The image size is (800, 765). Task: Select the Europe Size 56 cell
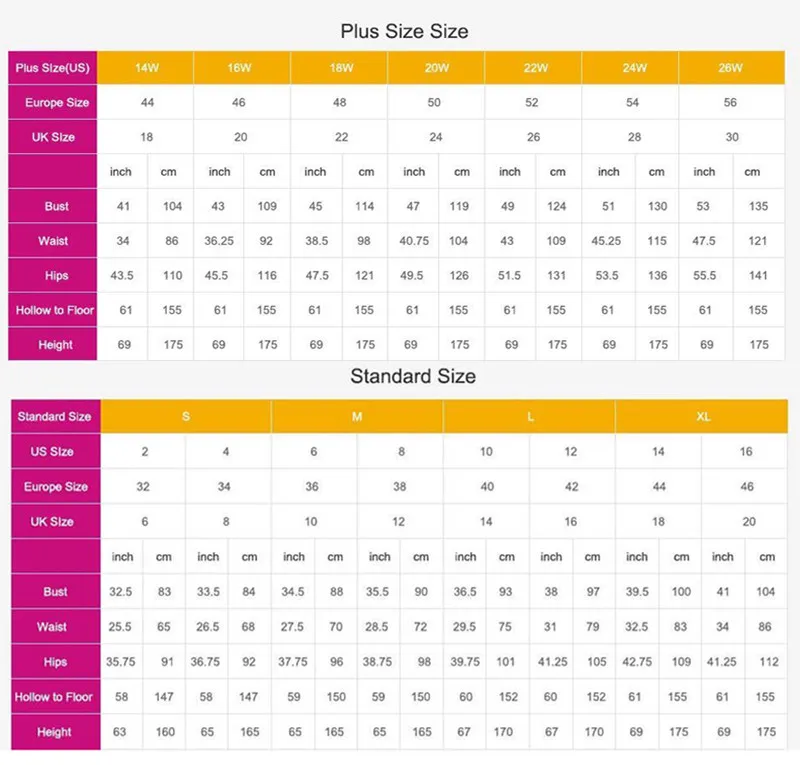pyautogui.click(x=731, y=103)
